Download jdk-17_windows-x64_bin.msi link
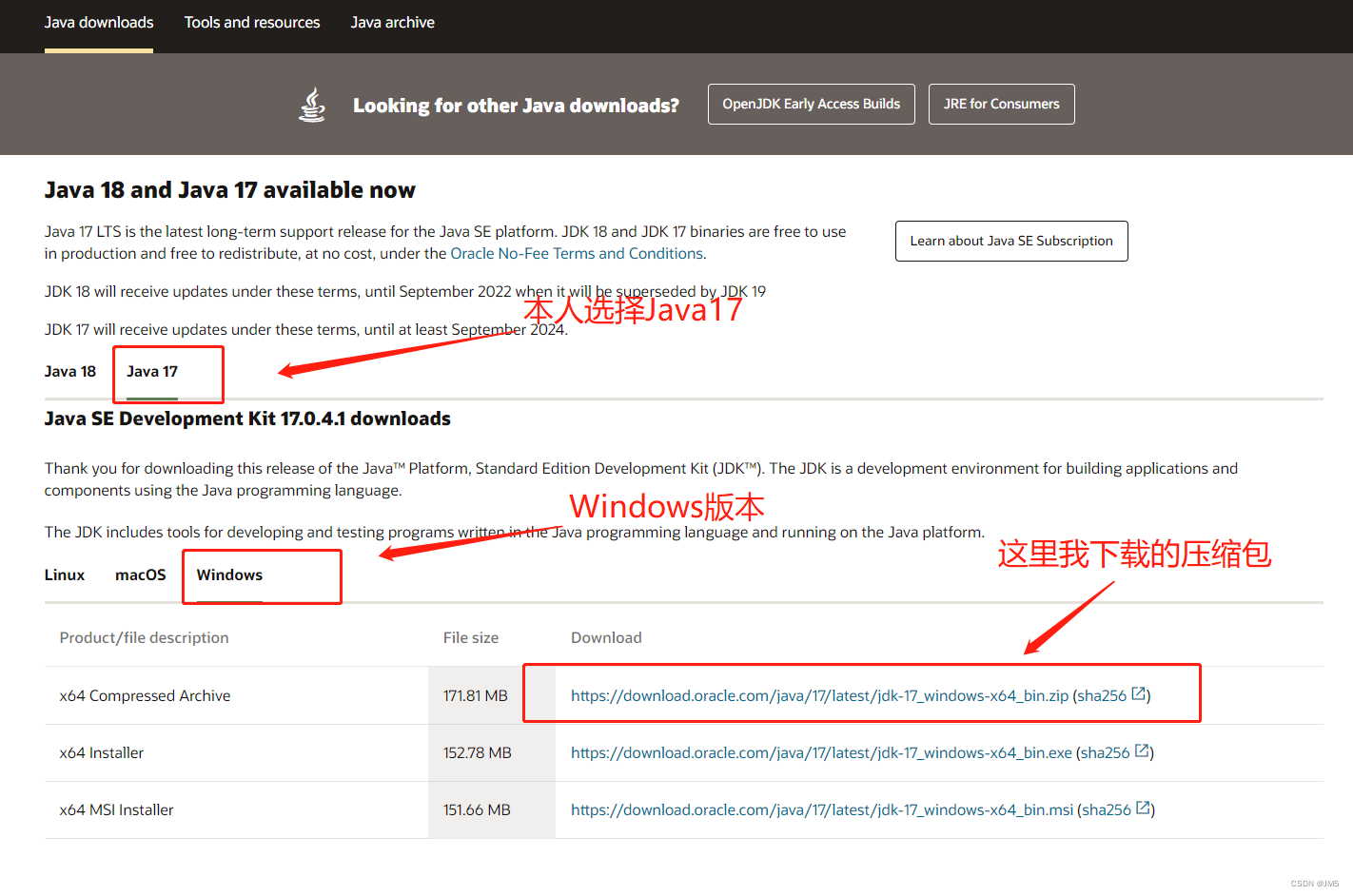This screenshot has width=1353, height=896. coord(822,810)
